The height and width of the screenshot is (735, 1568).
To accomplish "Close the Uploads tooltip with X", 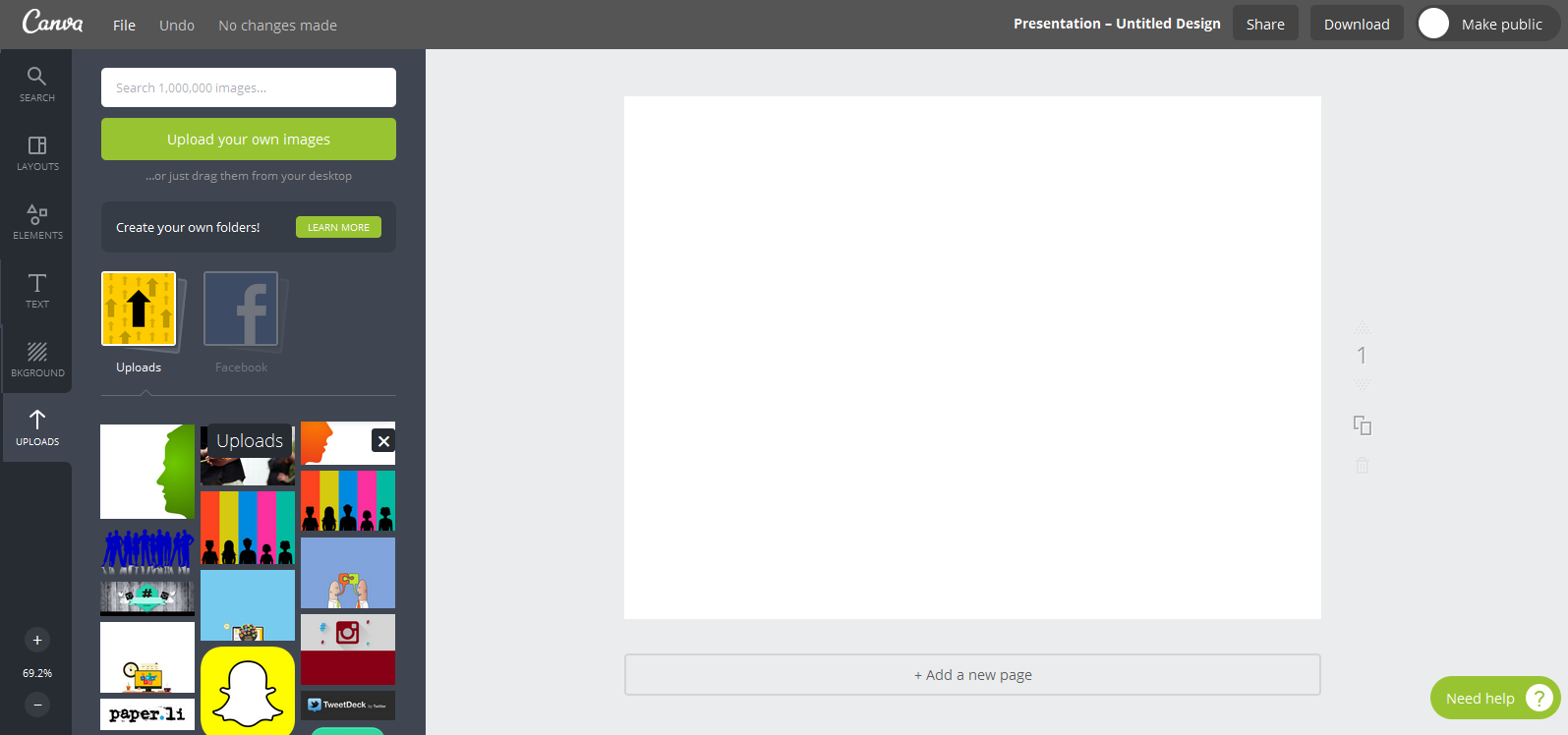I will 383,441.
